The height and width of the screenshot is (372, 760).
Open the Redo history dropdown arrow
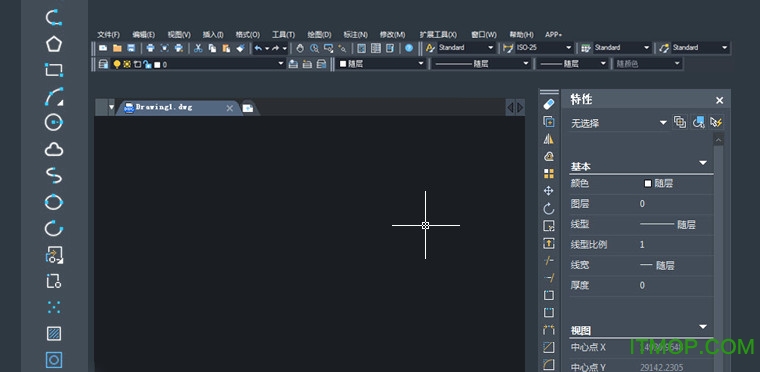point(285,49)
